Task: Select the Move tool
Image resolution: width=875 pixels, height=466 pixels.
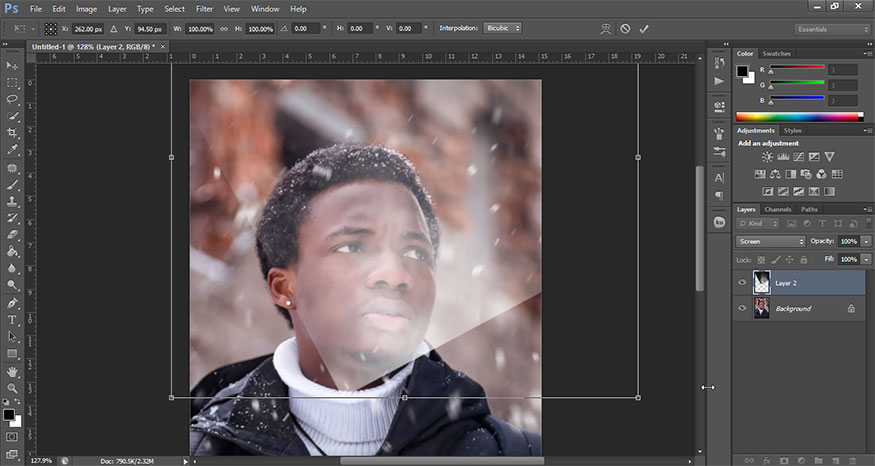Action: (12, 66)
